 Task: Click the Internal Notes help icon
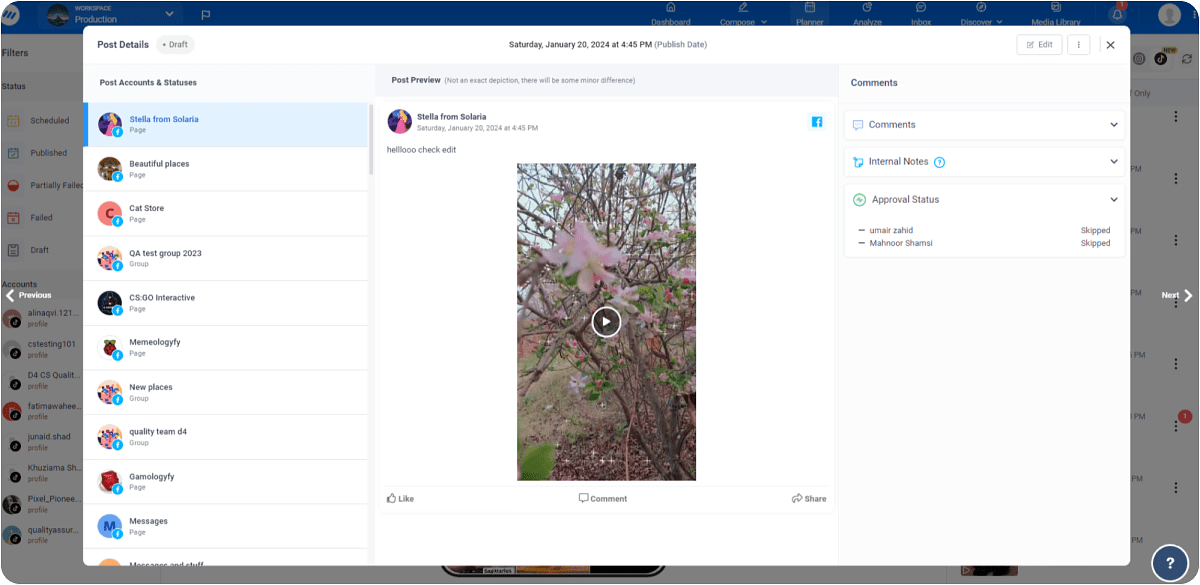[939, 162]
